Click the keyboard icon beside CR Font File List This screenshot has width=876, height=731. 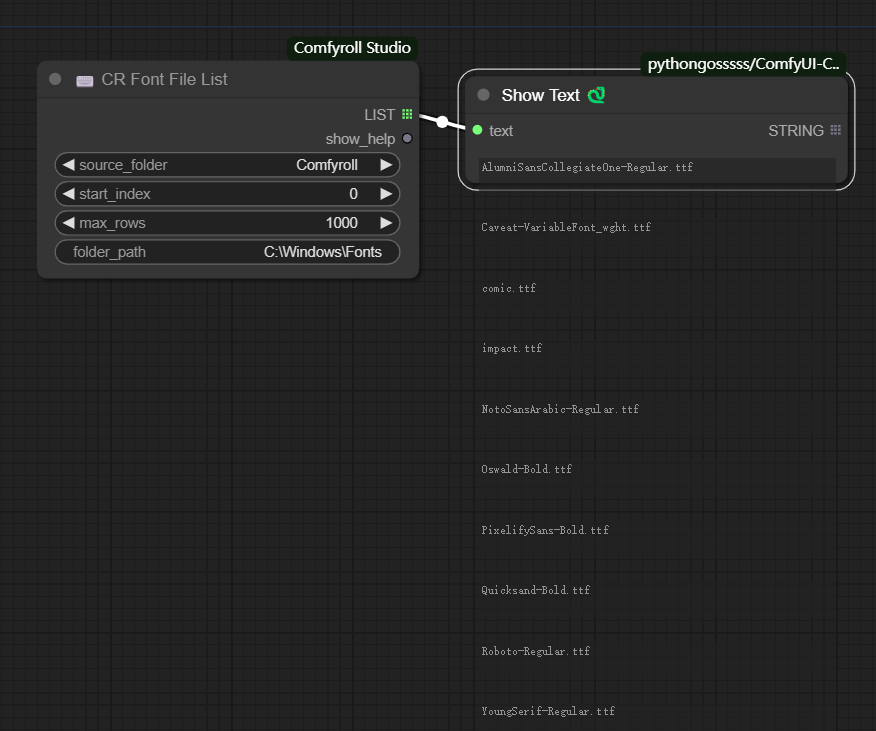85,80
